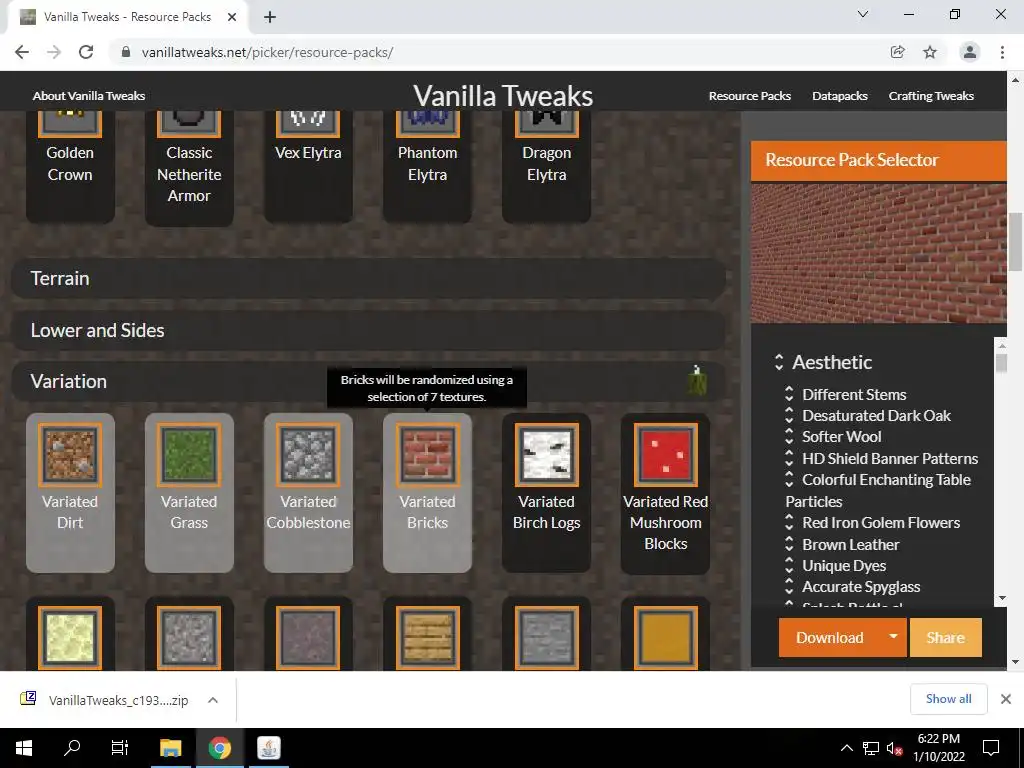Click the solid orange-yellow block icon

(665, 637)
